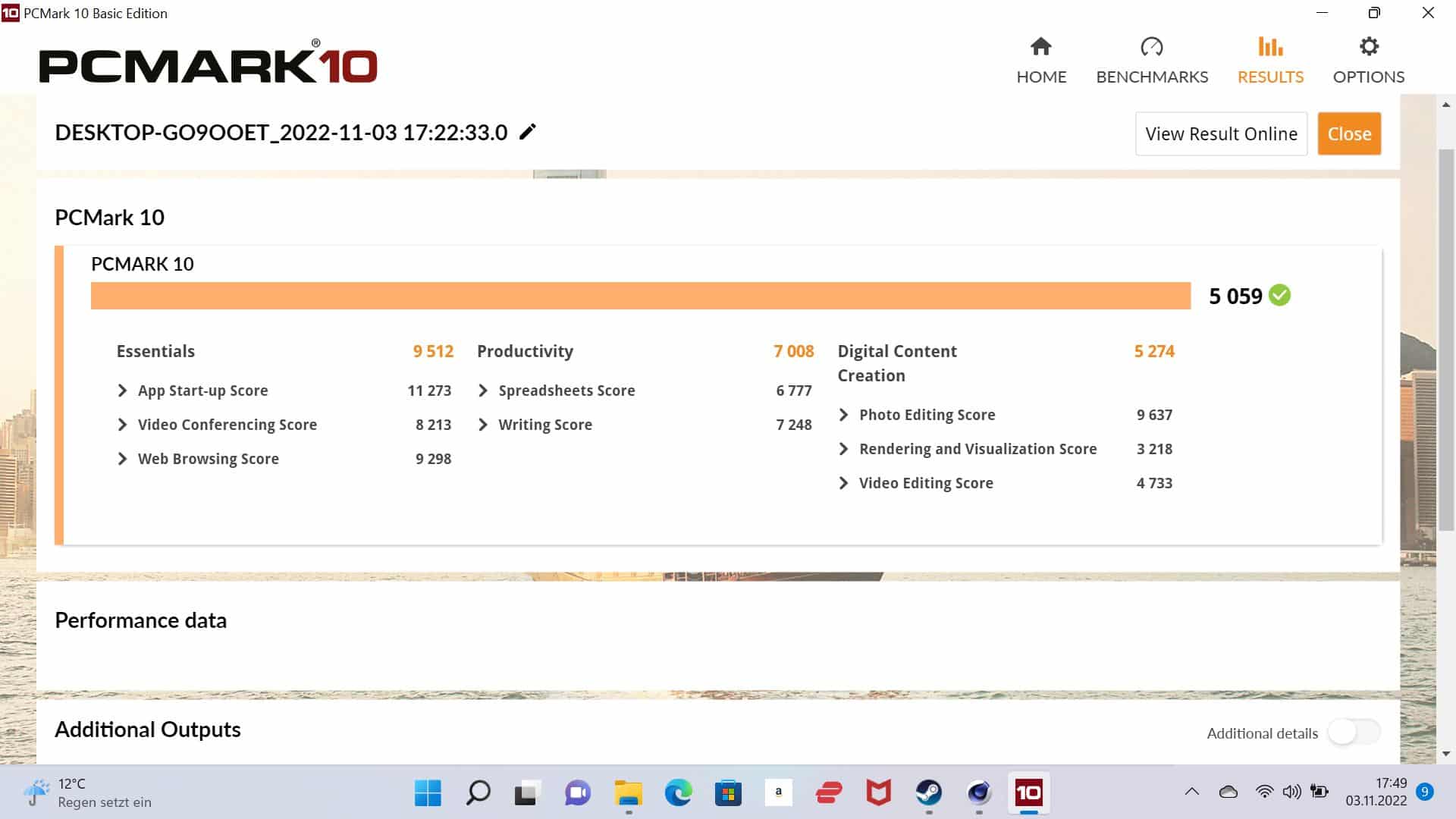Expand Spreadsheets Score breakdown

(483, 391)
